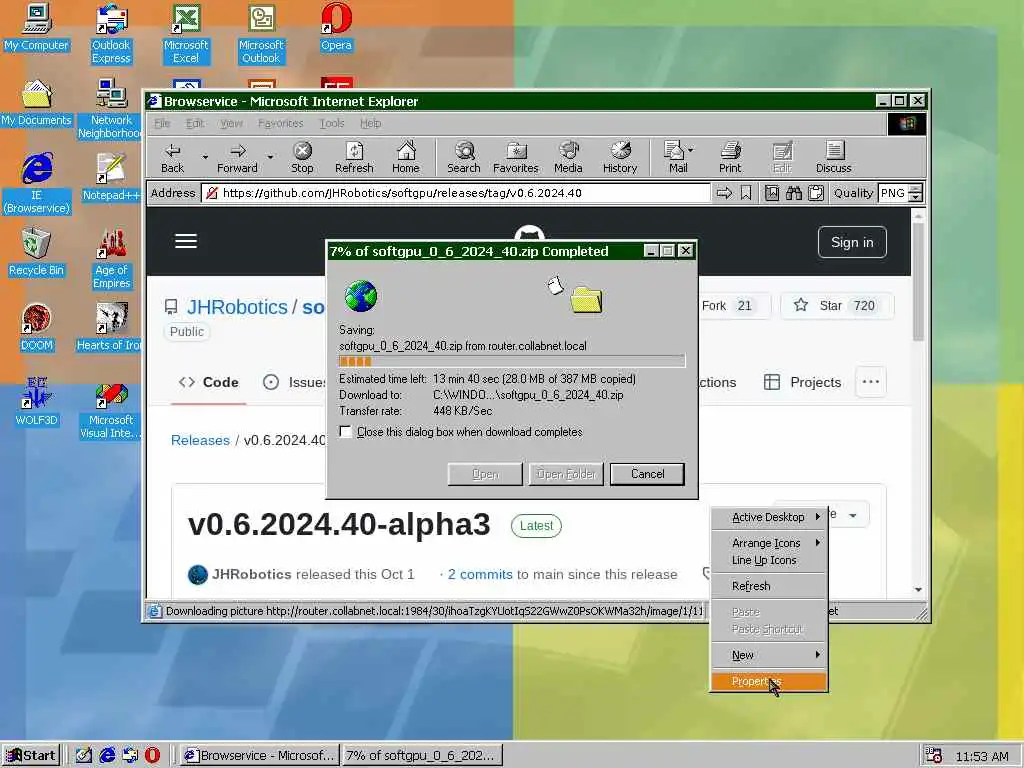The image size is (1024, 768).
Task: Click the Discuss toolbar icon
Action: (834, 157)
